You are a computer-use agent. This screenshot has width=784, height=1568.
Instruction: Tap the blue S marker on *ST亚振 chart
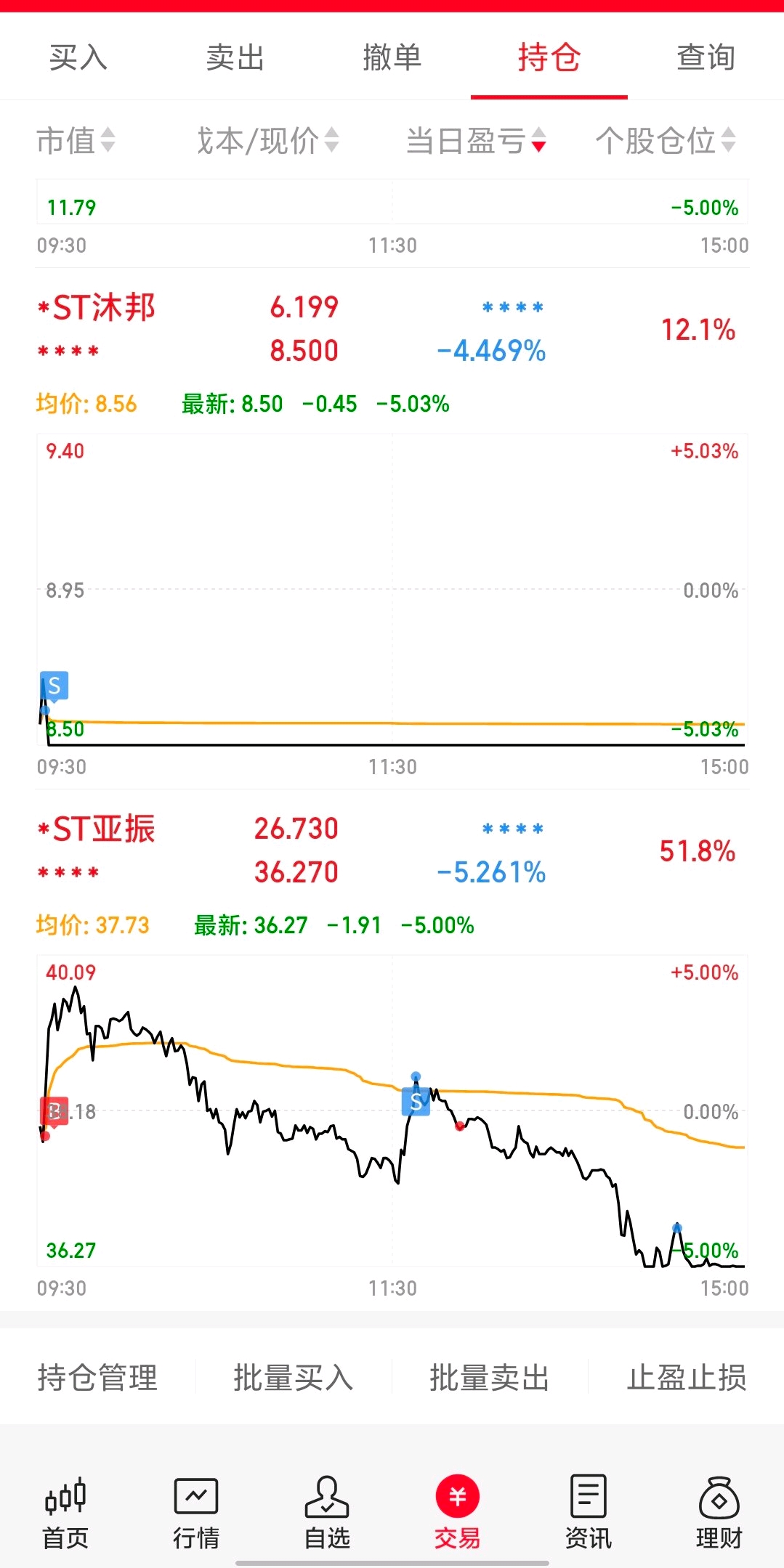pos(416,1102)
